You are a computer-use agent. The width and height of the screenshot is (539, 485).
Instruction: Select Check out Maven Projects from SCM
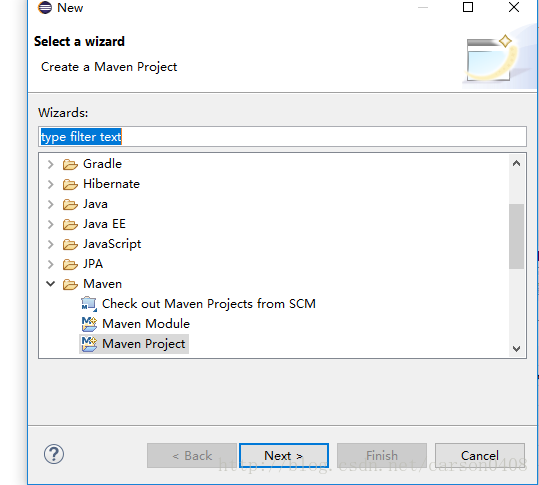tap(209, 304)
